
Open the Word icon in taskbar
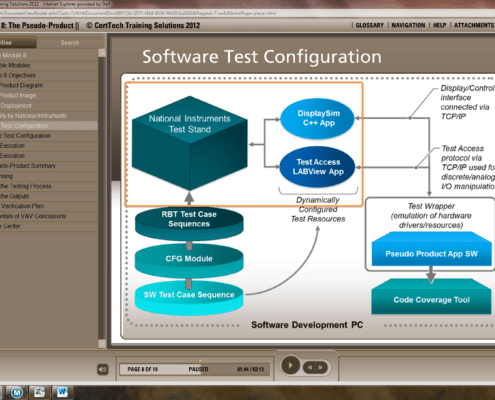[62, 392]
